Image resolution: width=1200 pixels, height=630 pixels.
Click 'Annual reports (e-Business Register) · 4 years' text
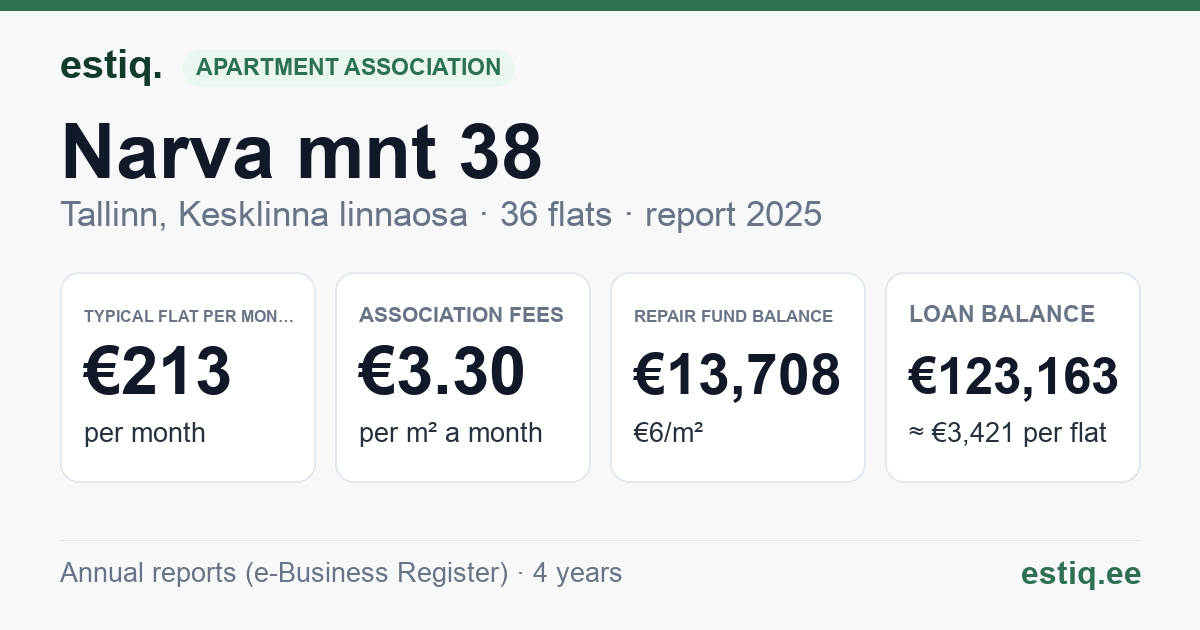341,573
